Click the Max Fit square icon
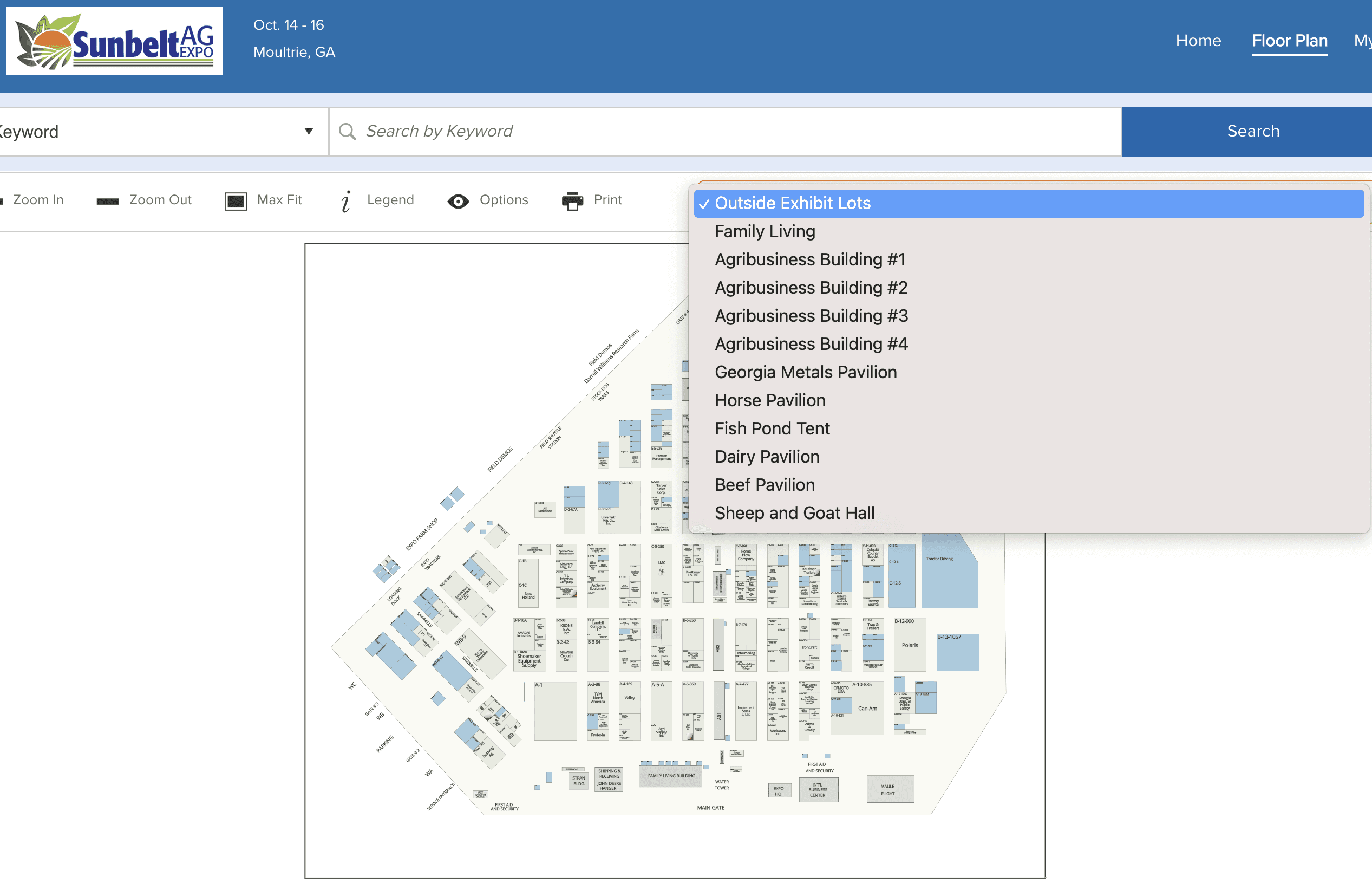The width and height of the screenshot is (1372, 883). 236,200
